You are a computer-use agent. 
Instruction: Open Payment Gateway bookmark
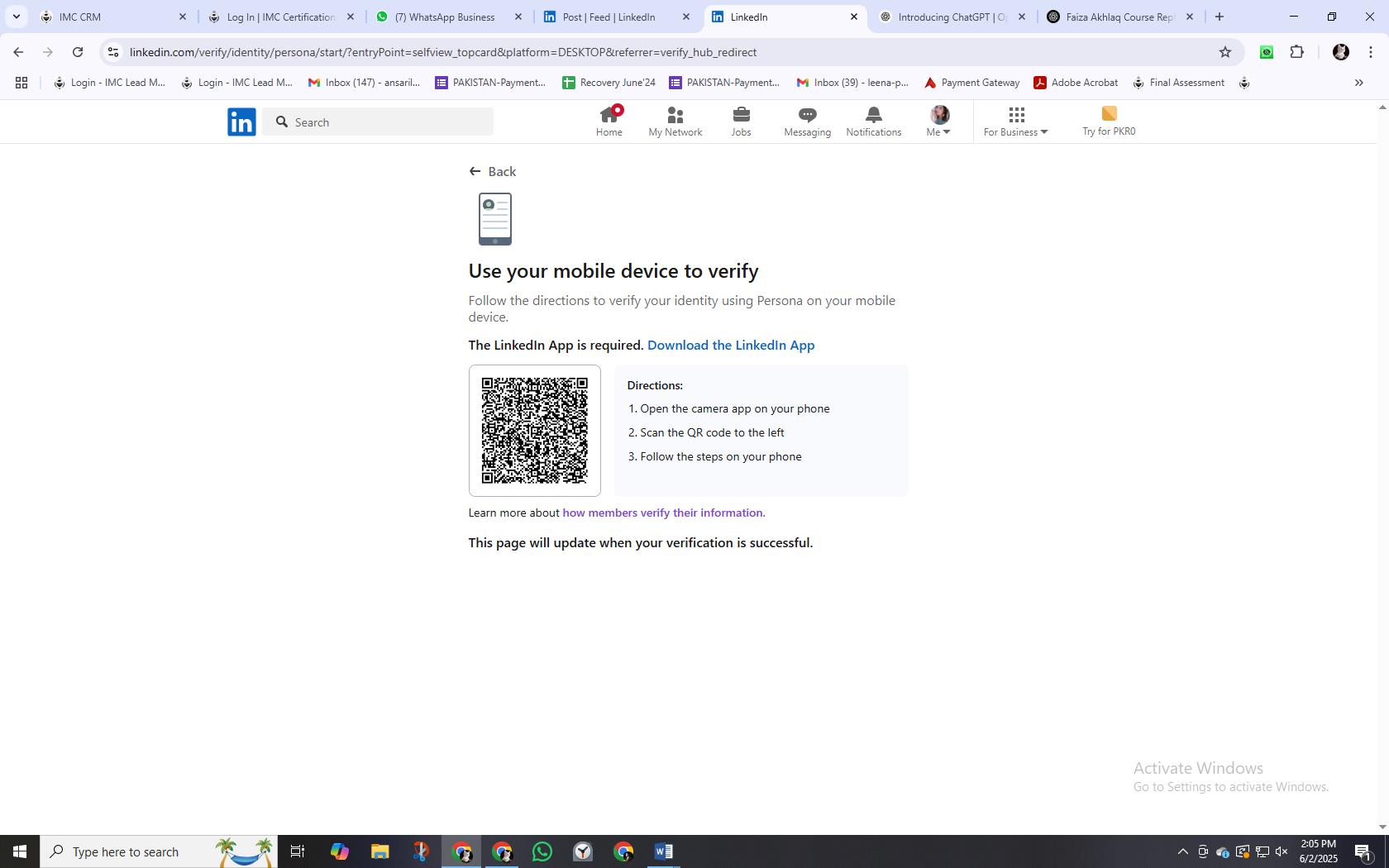pos(972,83)
